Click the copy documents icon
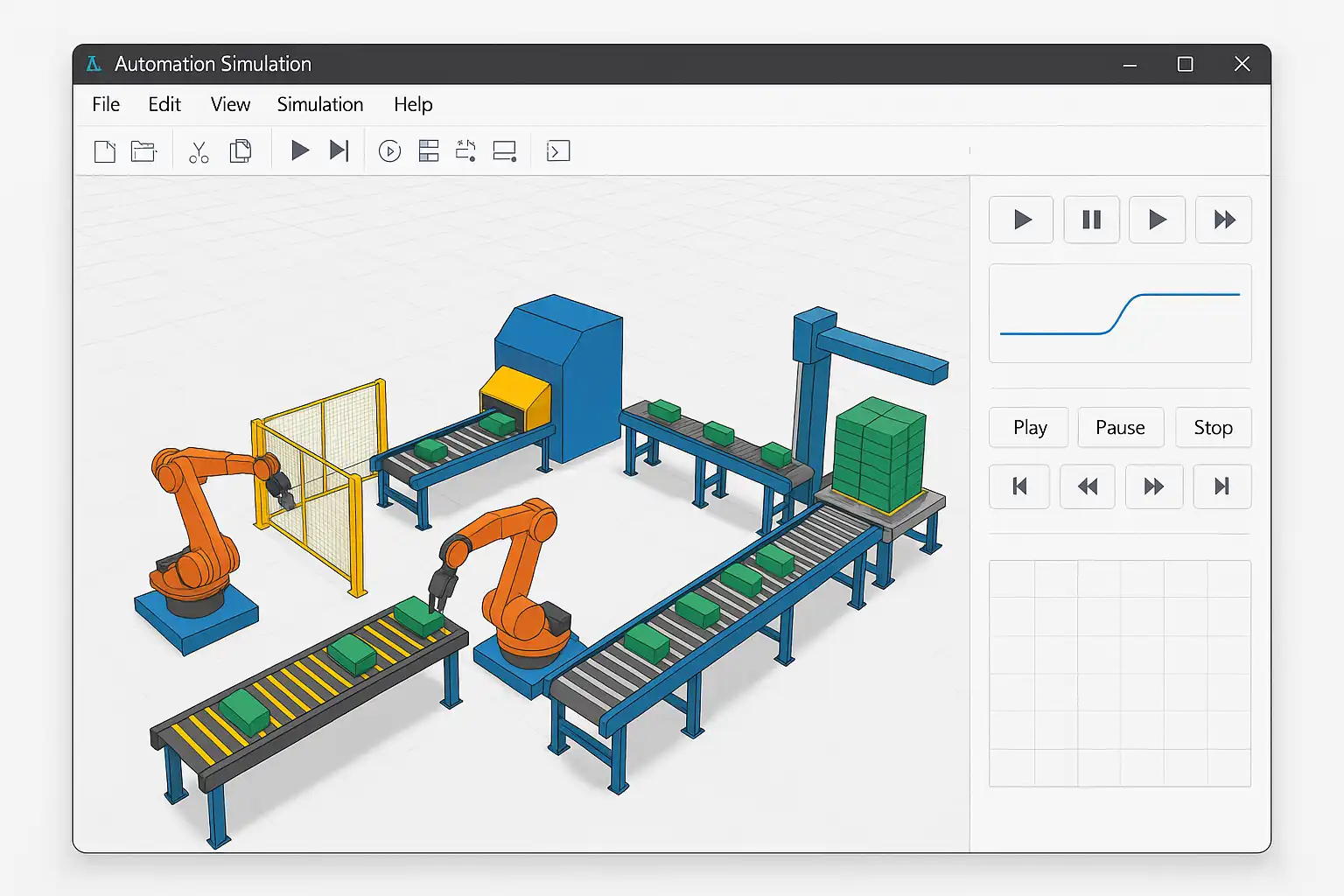Viewport: 1344px width, 896px height. (x=240, y=151)
